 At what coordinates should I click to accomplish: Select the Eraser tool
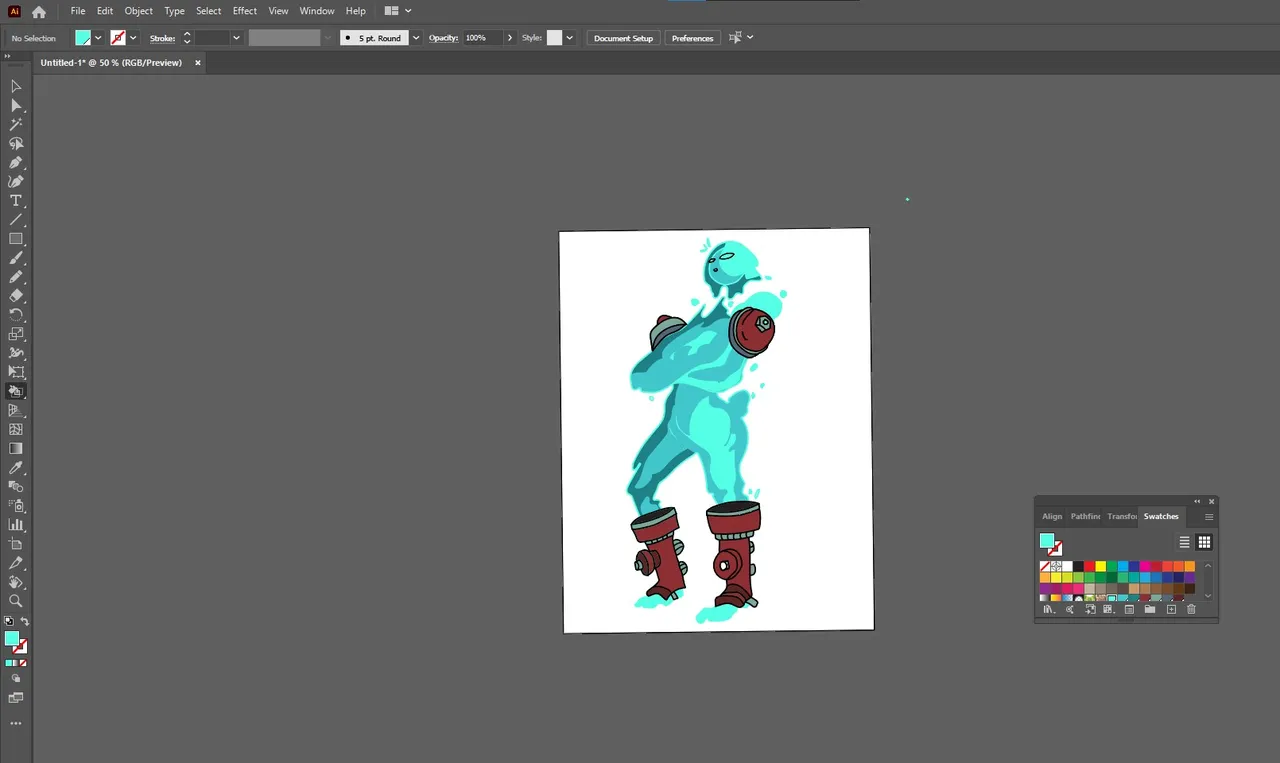(16, 296)
